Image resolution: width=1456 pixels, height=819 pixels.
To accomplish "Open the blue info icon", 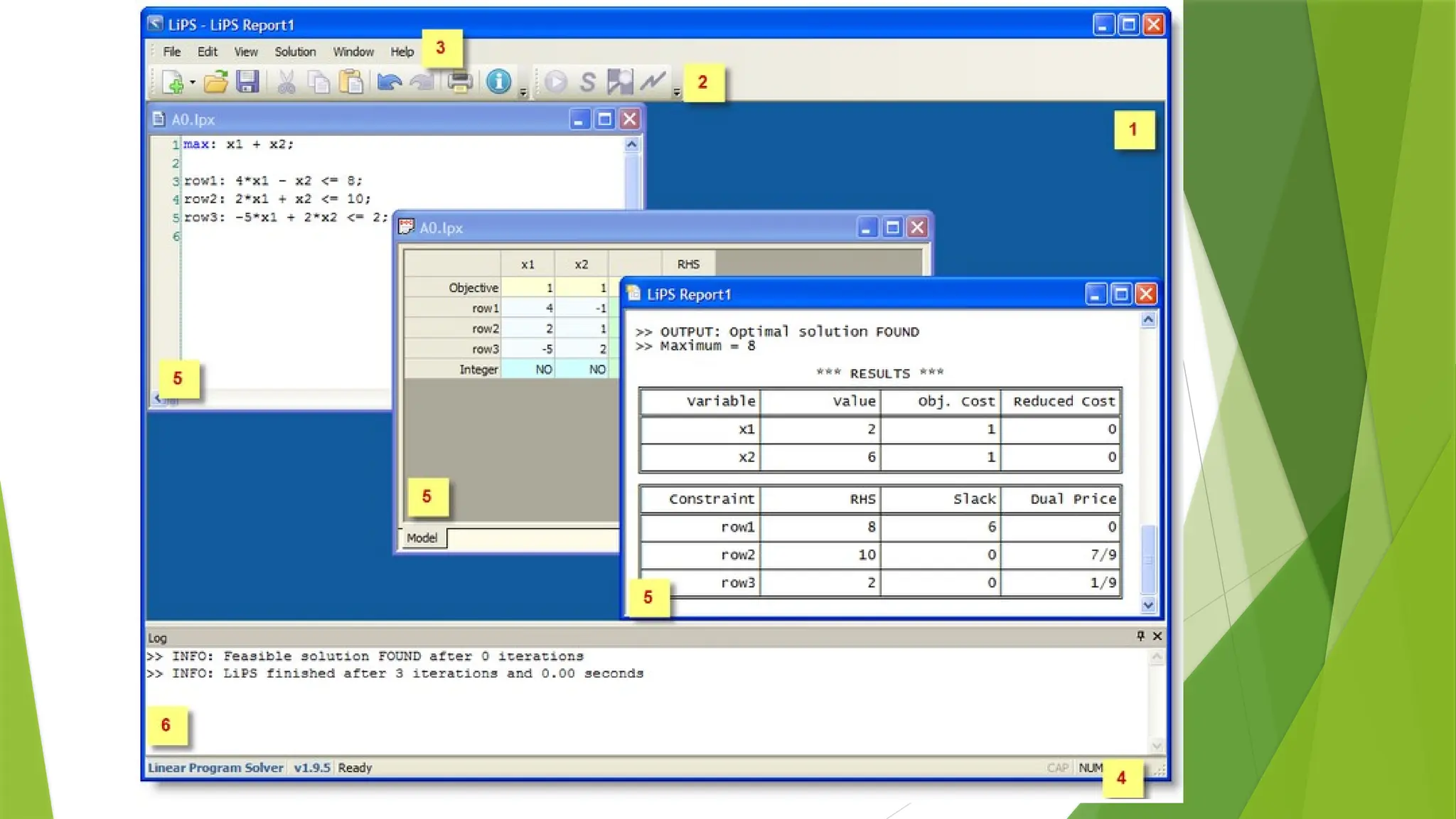I will [x=498, y=82].
